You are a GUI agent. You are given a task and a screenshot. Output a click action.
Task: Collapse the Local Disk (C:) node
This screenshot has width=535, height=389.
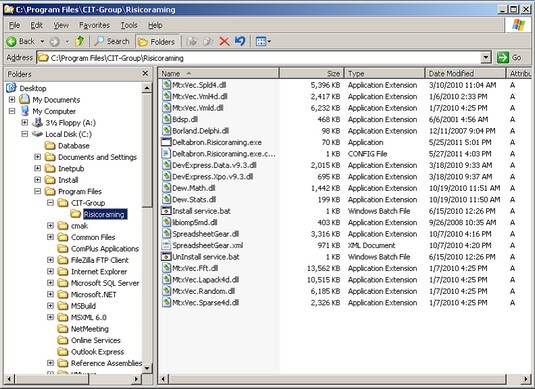[x=25, y=134]
